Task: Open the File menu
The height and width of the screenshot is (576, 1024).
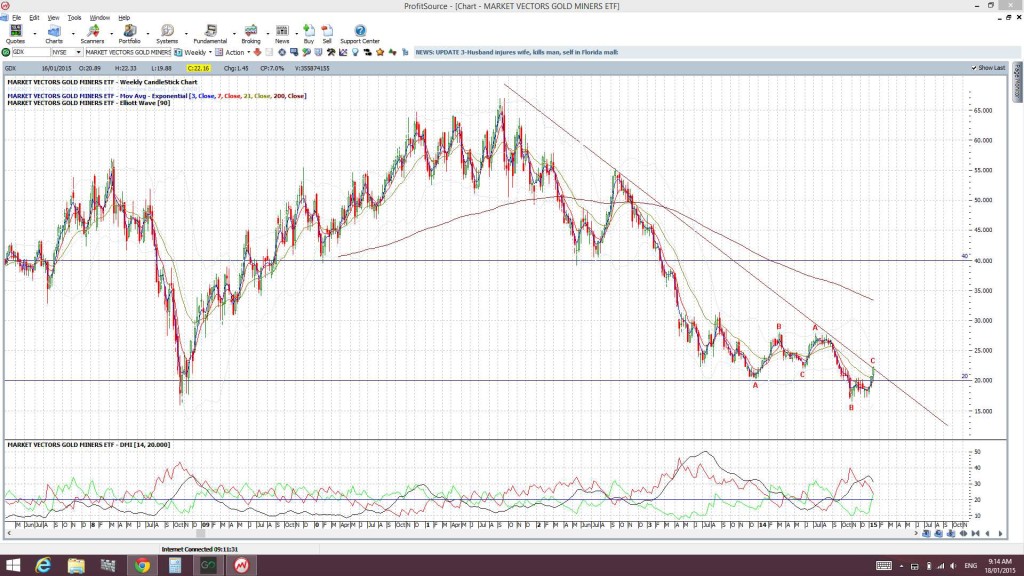Action: (16, 18)
